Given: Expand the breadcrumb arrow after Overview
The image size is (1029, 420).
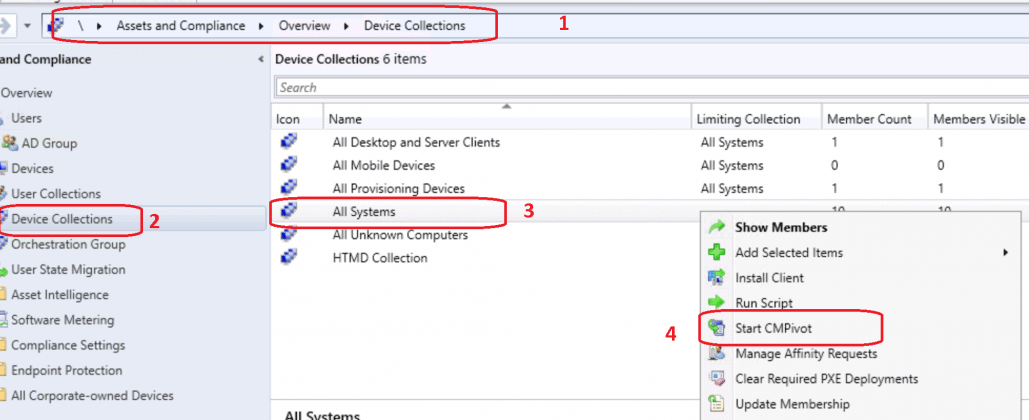Looking at the screenshot, I should click(347, 26).
